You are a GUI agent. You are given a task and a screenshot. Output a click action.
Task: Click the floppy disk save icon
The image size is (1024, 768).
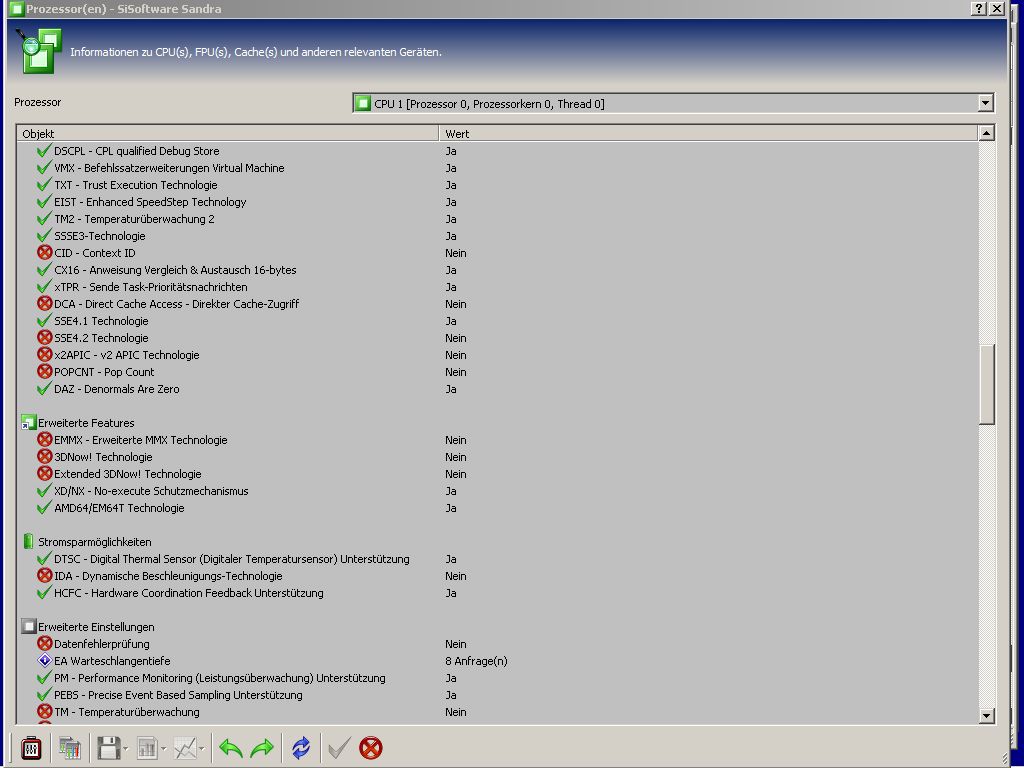(108, 748)
